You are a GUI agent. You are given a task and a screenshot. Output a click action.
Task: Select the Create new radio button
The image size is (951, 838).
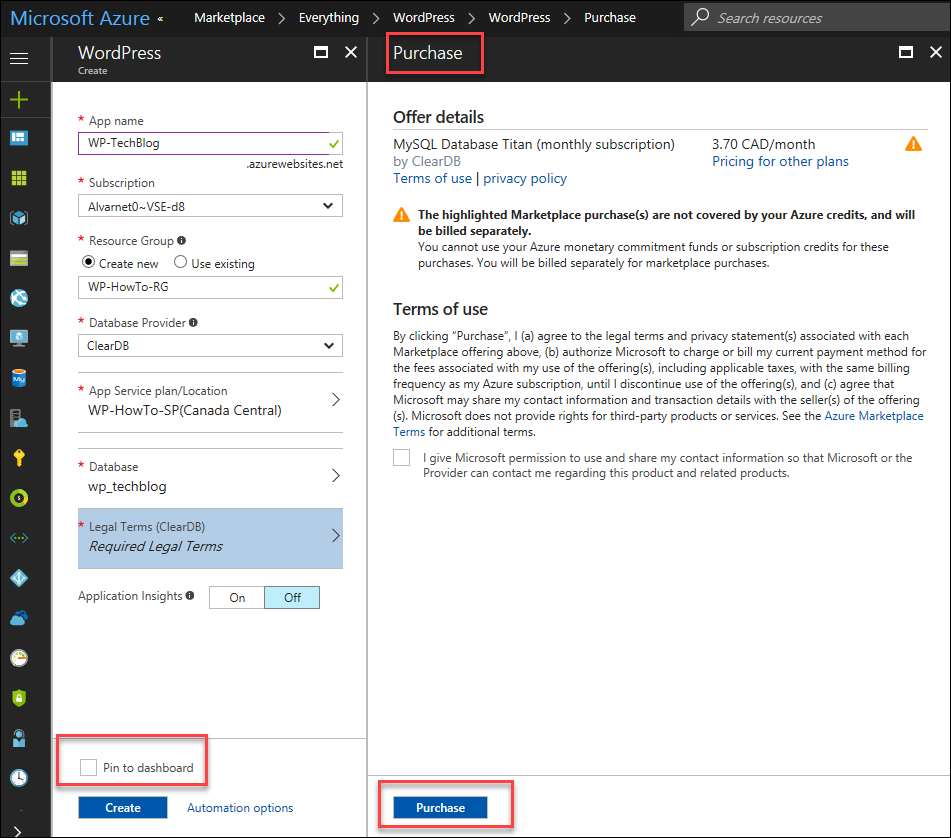pos(89,262)
